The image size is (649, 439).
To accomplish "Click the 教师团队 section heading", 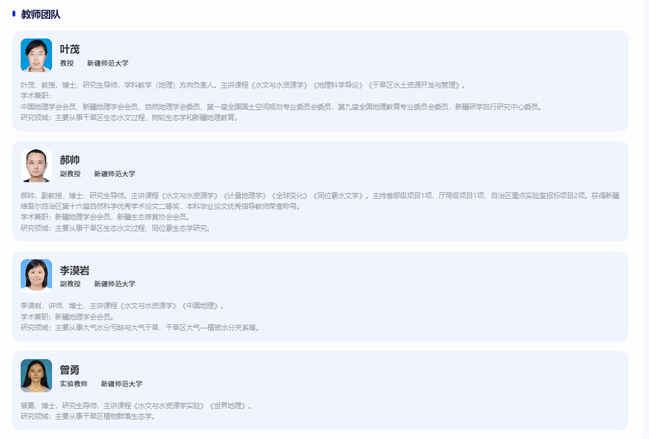I will 41,14.
